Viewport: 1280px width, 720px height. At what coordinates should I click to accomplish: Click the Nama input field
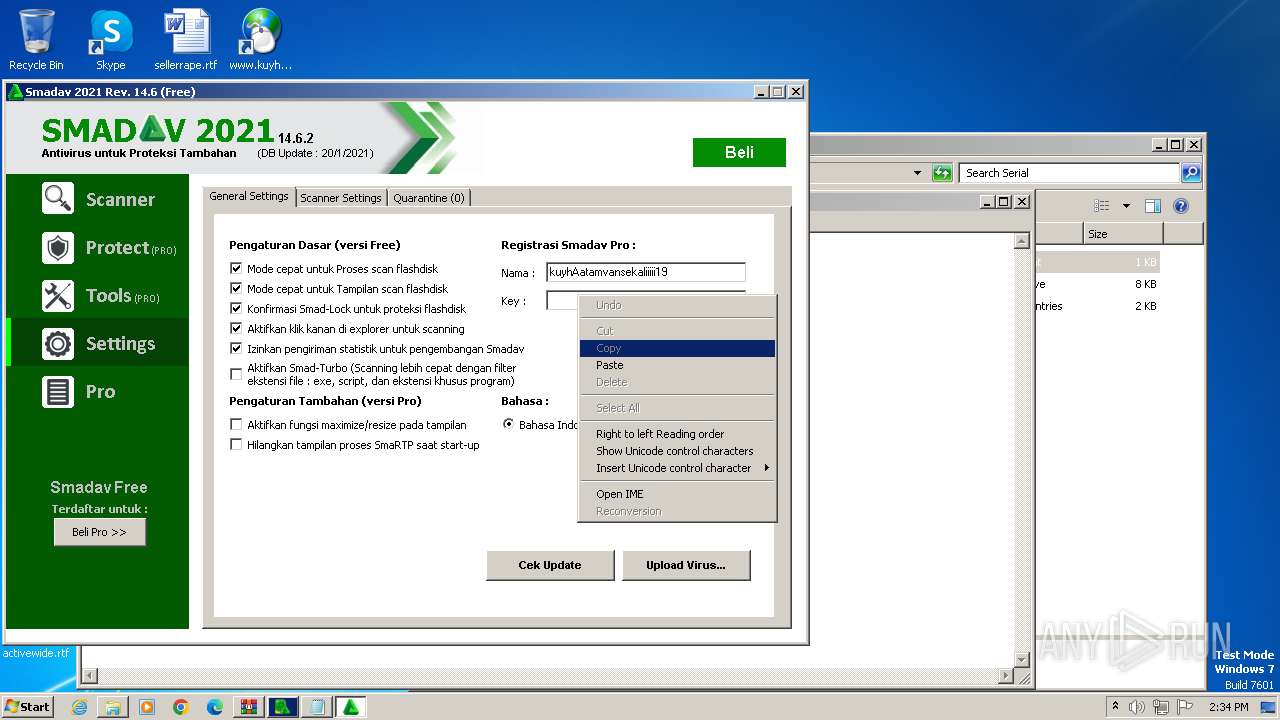[646, 272]
